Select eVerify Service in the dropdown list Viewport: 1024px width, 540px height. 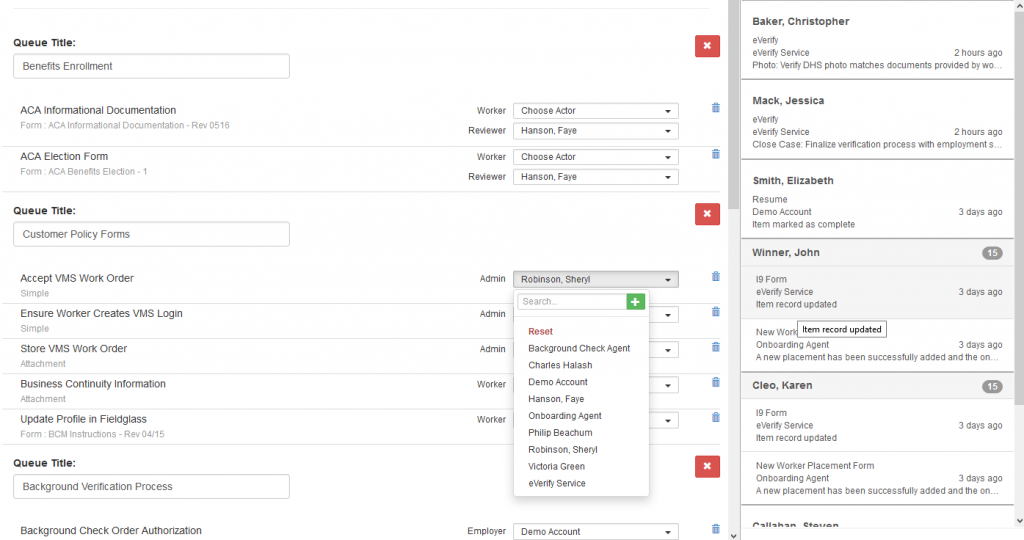coord(557,483)
